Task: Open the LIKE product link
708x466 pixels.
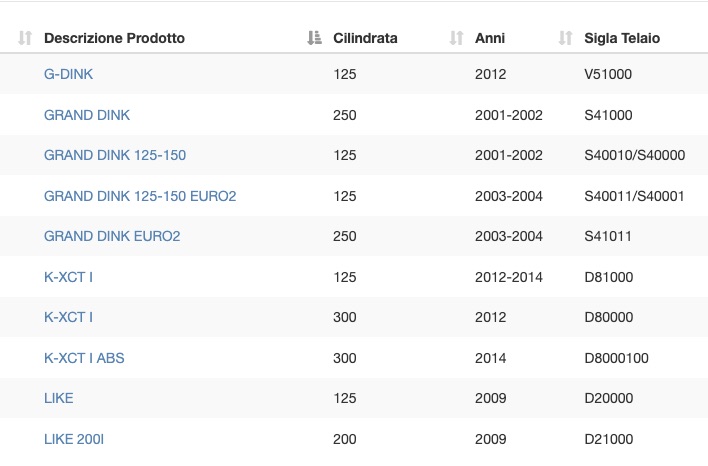Action: coord(59,398)
